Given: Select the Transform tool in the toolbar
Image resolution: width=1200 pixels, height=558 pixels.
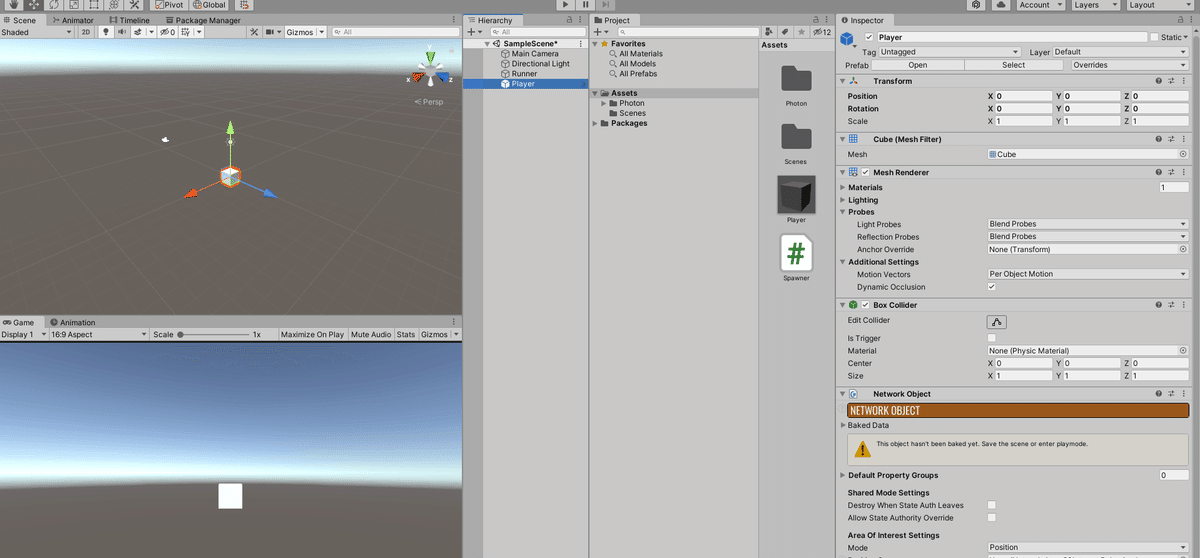Looking at the screenshot, I should (x=113, y=5).
